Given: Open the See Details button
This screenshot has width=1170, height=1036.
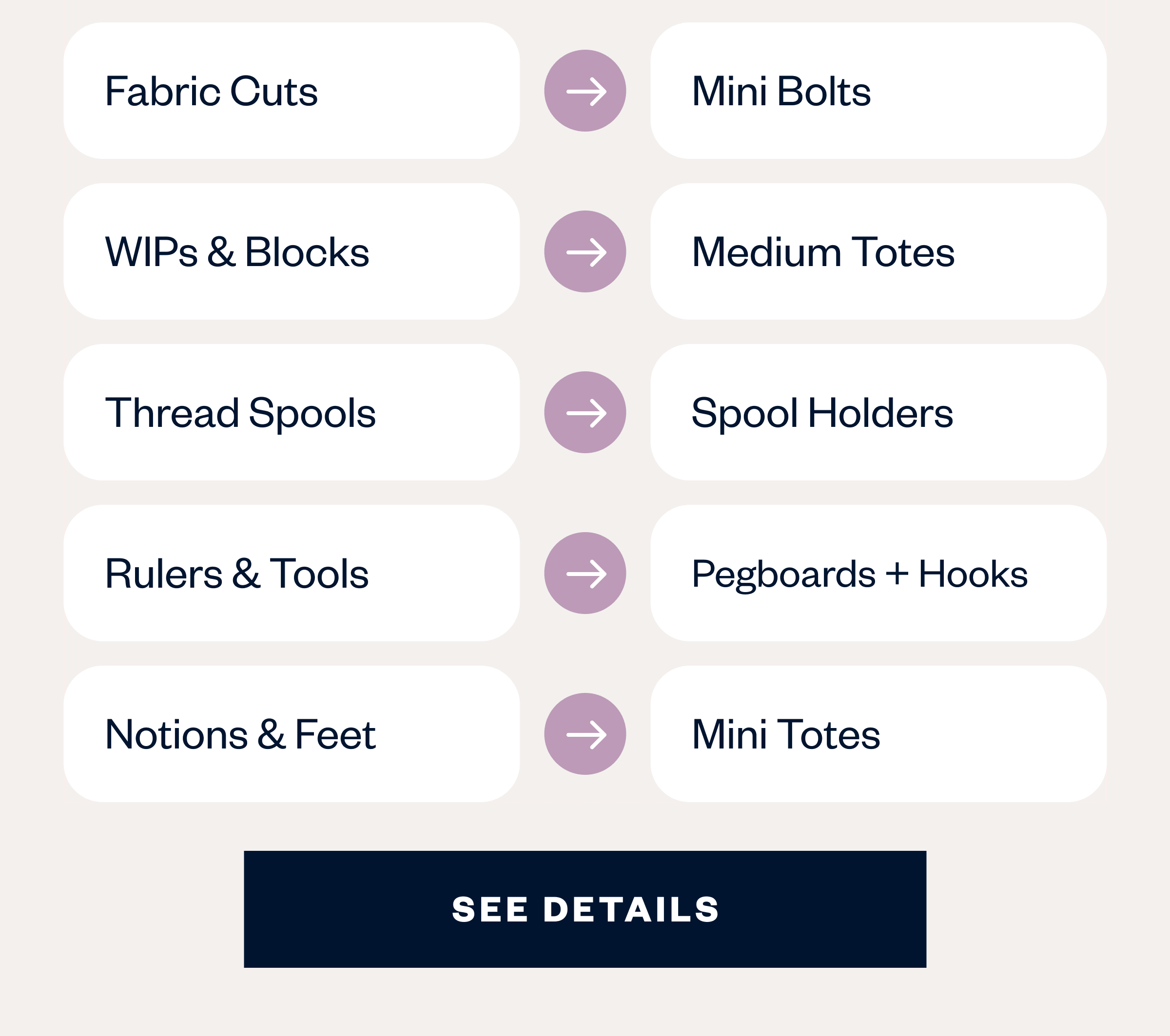Looking at the screenshot, I should [585, 910].
